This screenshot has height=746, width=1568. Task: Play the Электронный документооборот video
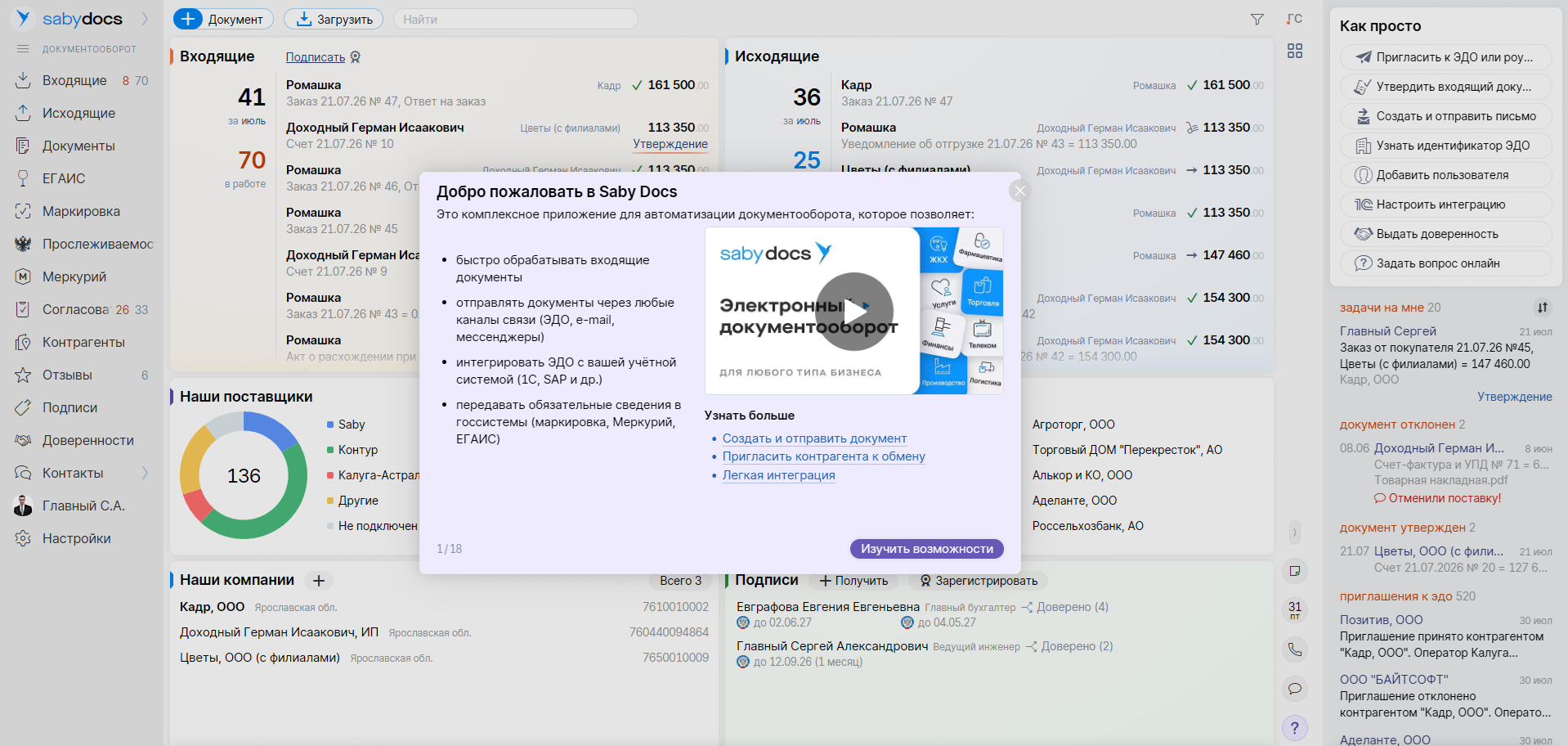tap(854, 311)
